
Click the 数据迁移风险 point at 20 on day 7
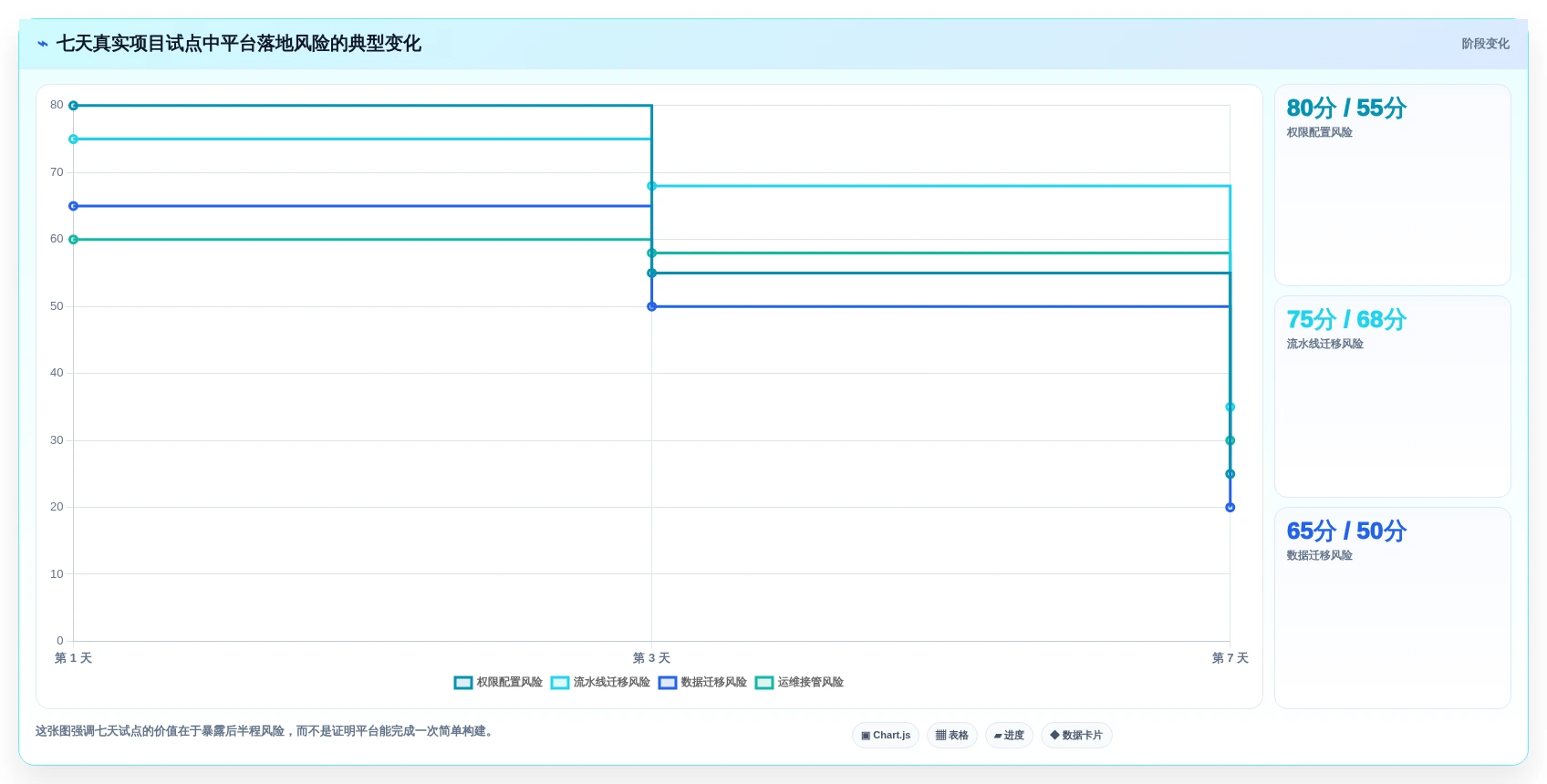tap(1230, 508)
